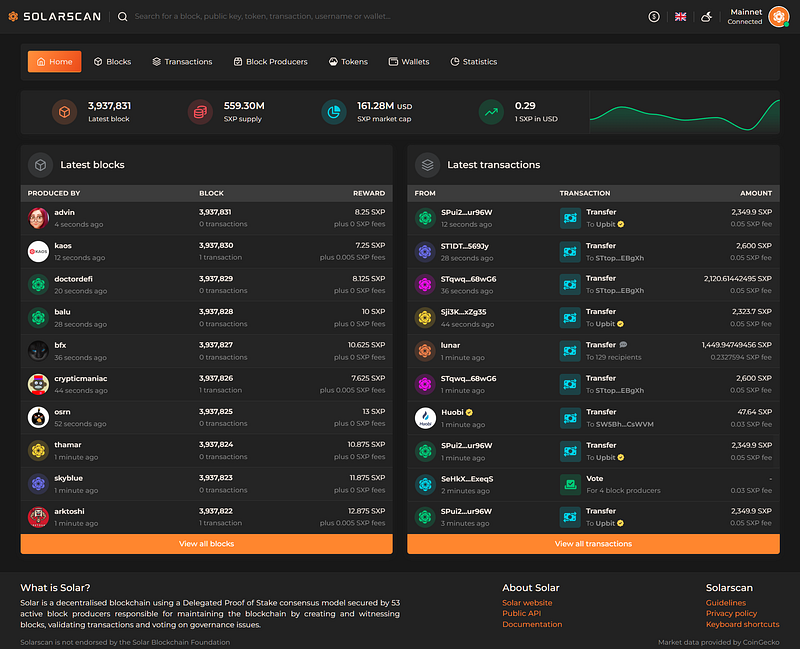Open block 3,937,822
This screenshot has height=649, width=800.
[216, 511]
